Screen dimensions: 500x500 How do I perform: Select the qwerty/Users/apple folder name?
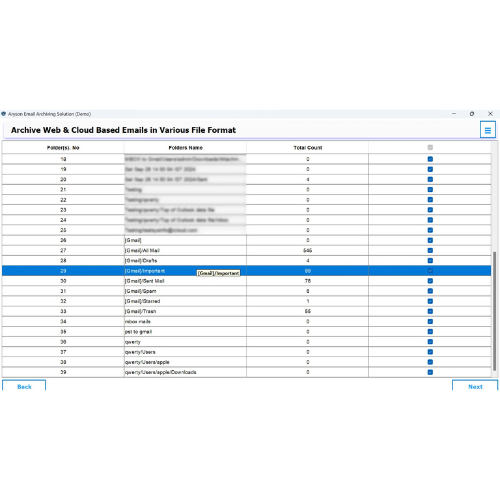pos(147,362)
